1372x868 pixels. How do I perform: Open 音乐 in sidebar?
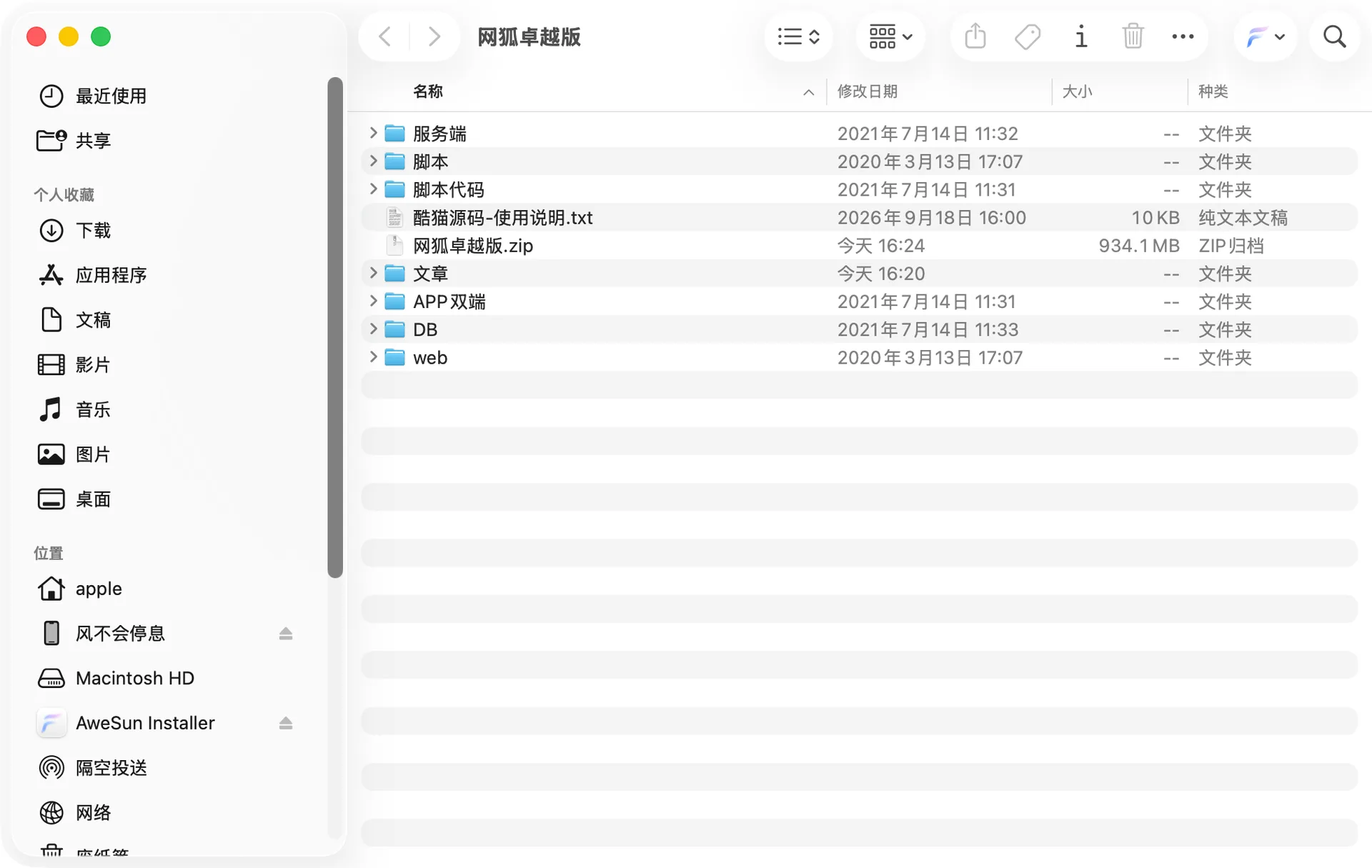(x=74, y=409)
